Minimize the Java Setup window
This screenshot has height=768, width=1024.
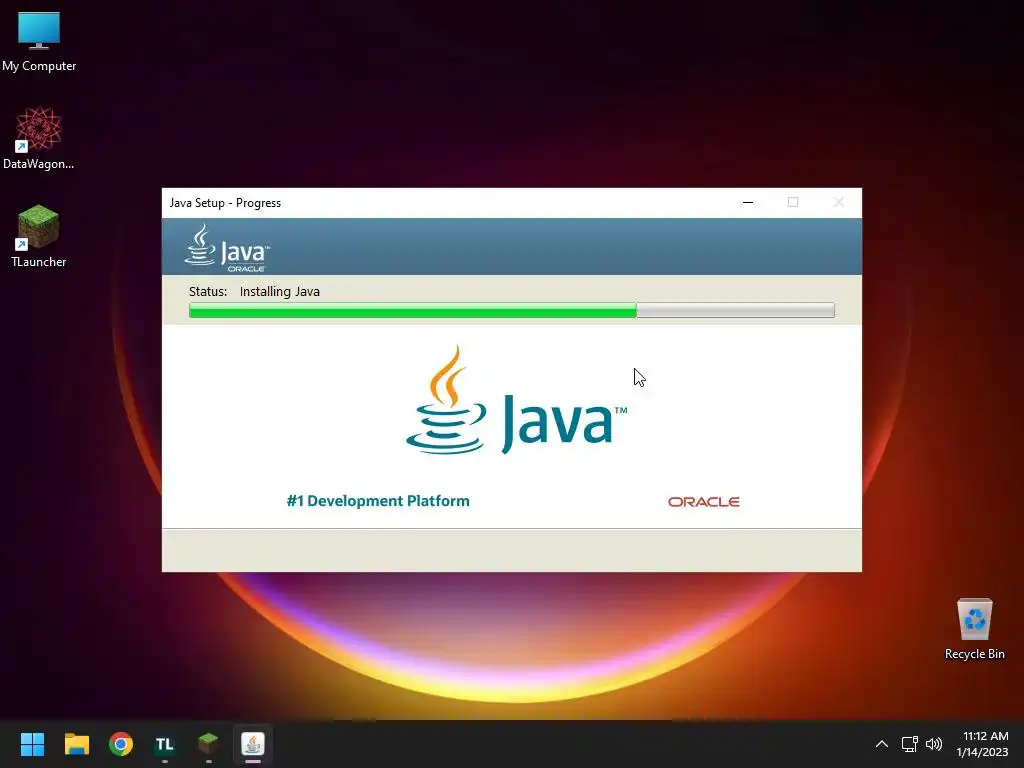tap(748, 202)
